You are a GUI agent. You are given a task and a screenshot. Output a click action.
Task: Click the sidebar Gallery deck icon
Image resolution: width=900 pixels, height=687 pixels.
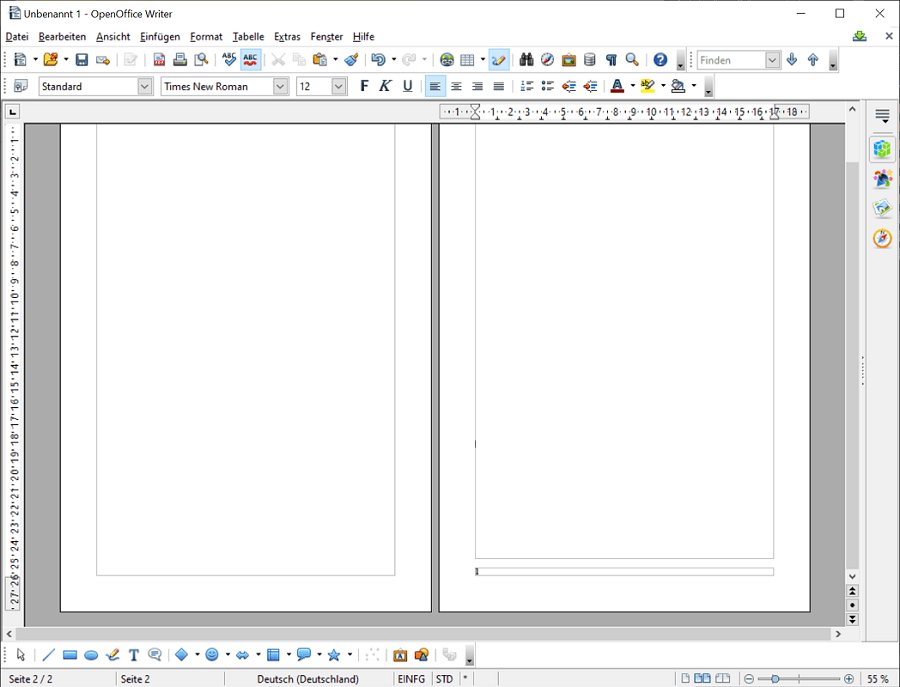tap(882, 208)
